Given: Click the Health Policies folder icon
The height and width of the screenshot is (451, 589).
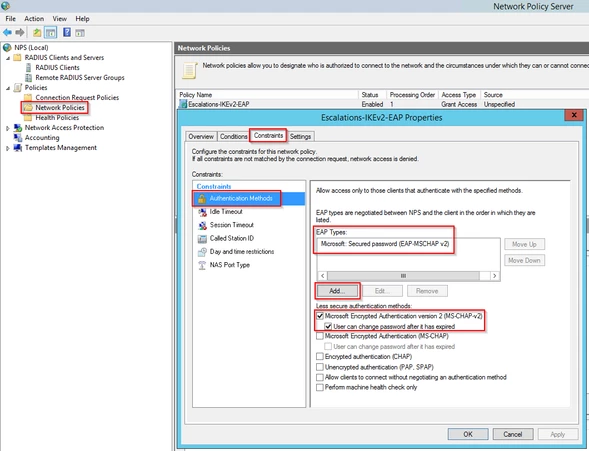Looking at the screenshot, I should tap(28, 118).
